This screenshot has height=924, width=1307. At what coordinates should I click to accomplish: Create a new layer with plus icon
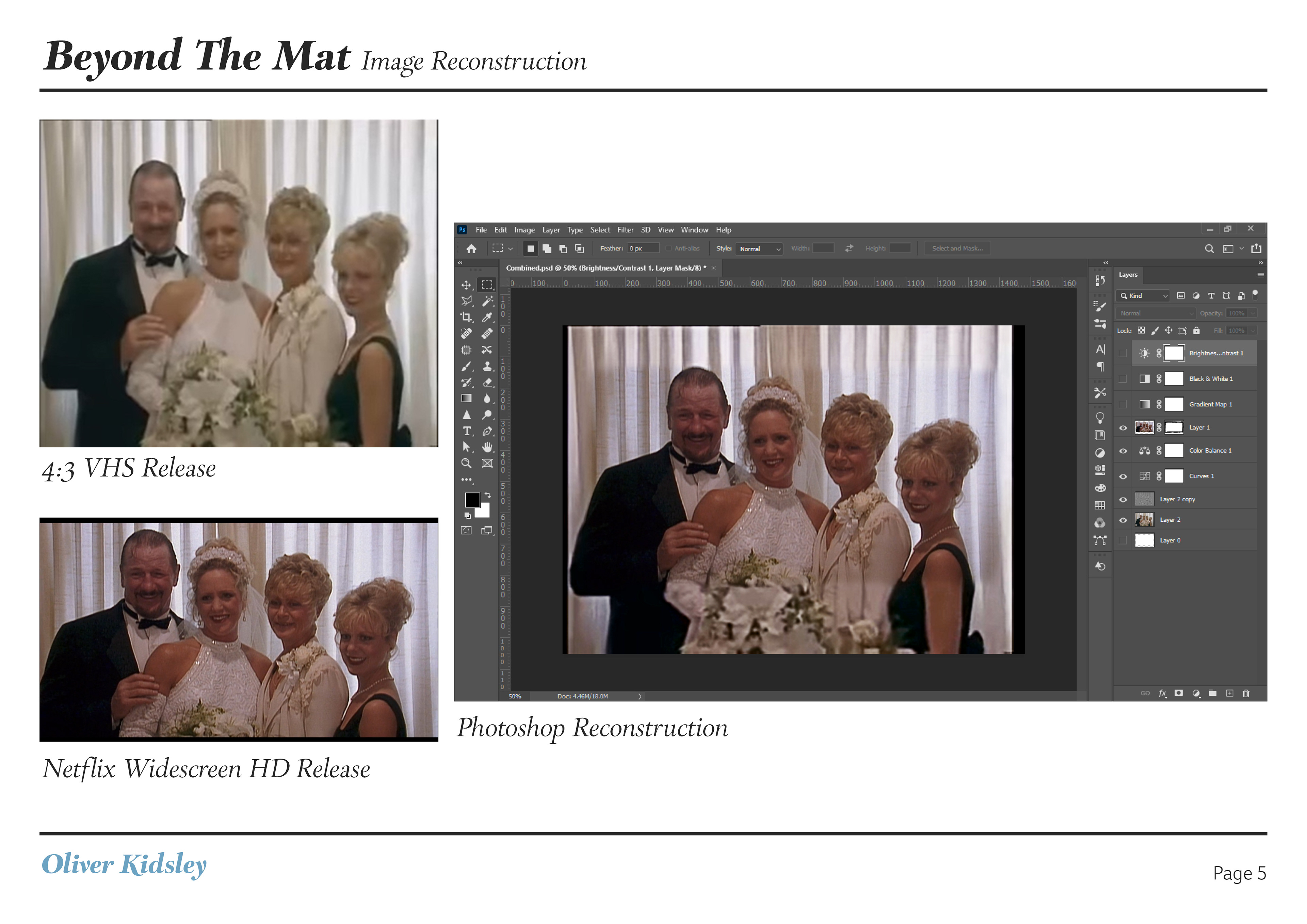pos(1230,694)
